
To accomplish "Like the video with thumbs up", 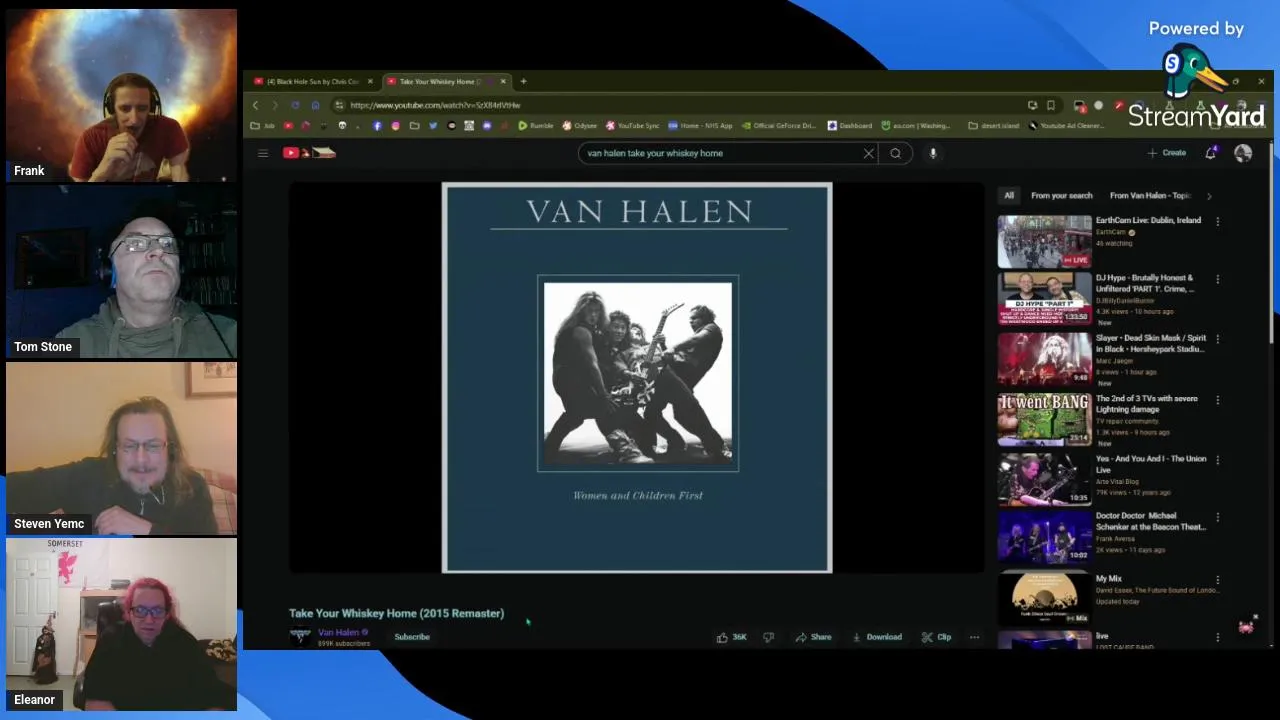I will [731, 637].
